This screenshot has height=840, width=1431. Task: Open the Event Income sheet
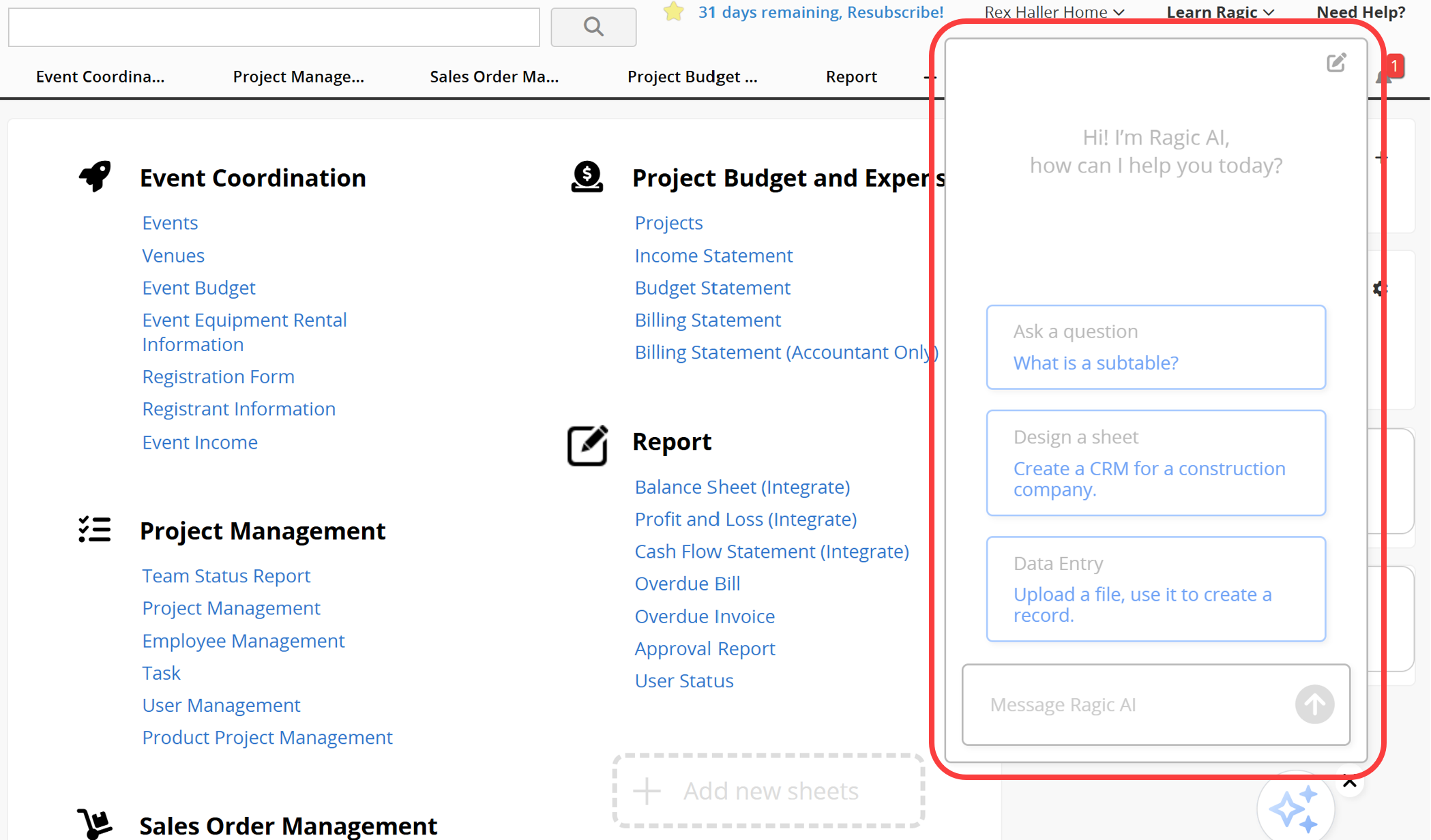tap(200, 442)
